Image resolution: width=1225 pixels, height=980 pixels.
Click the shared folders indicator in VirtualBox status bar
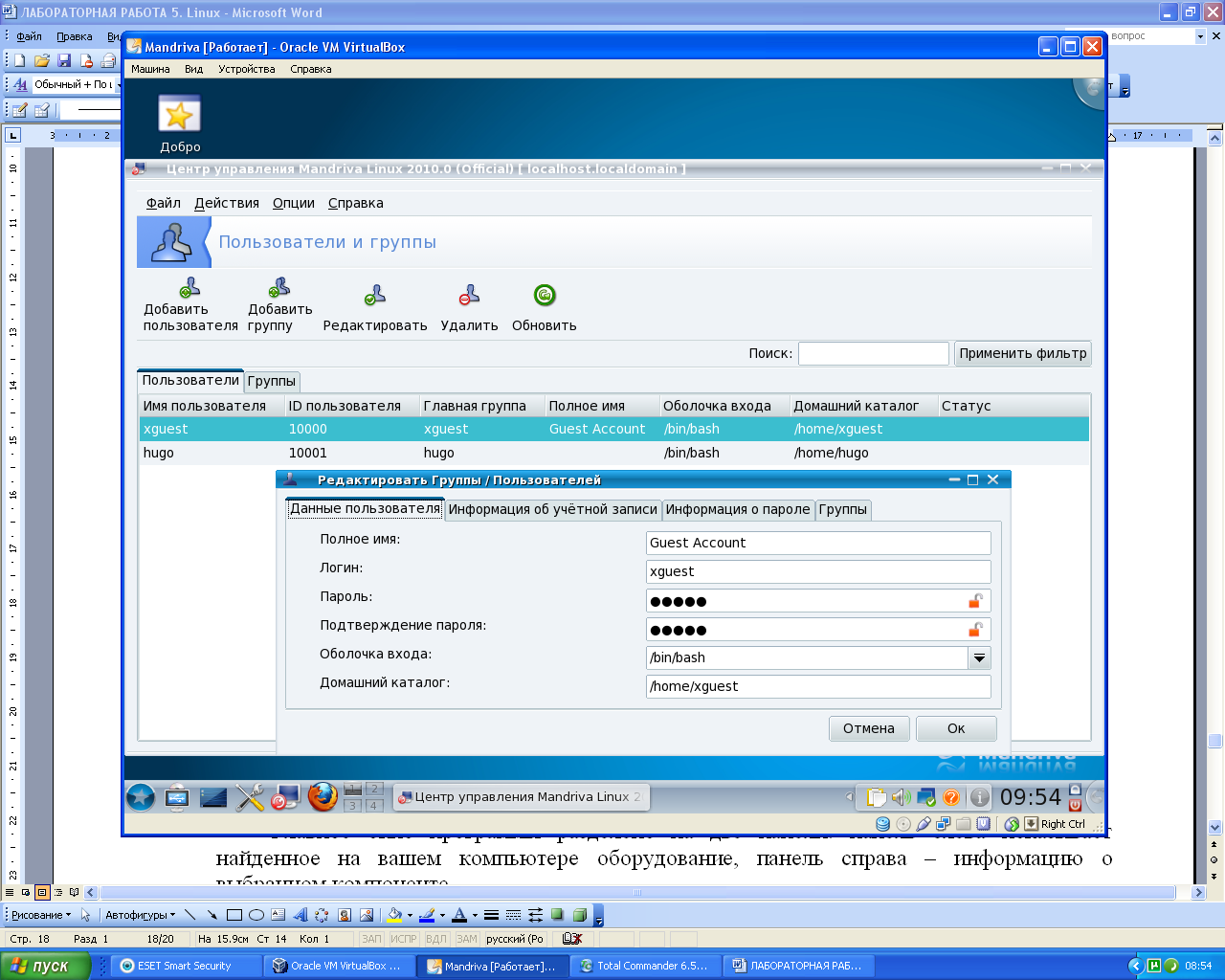coord(963,824)
